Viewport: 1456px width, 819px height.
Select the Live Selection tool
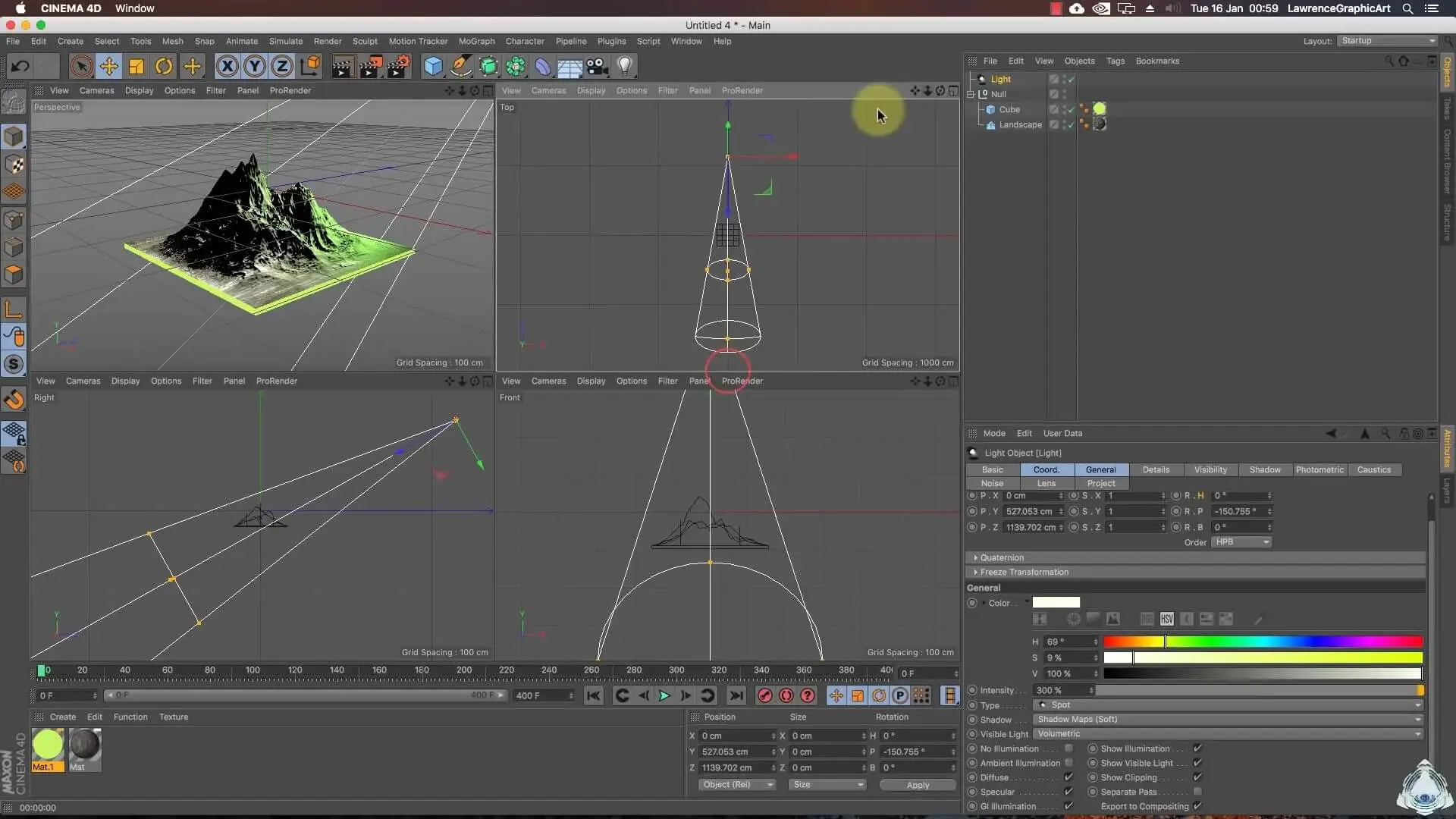[x=81, y=66]
